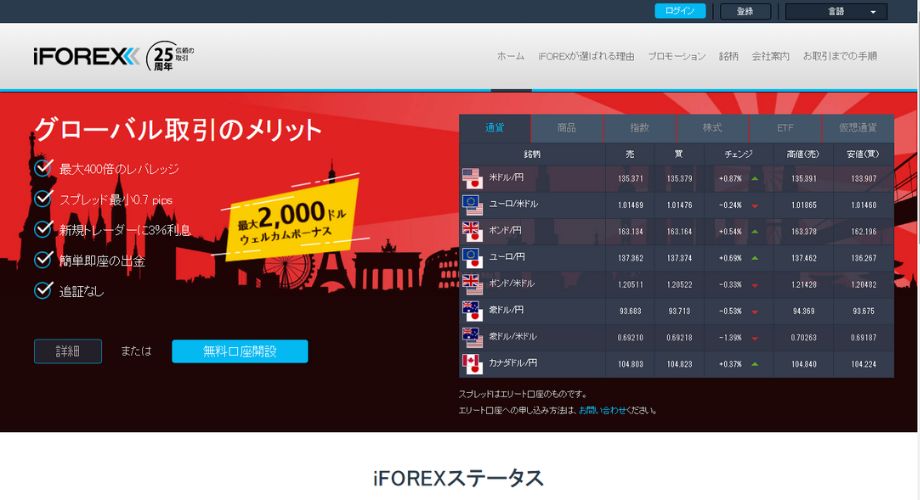Click sell price 137.362

[x=630, y=258]
